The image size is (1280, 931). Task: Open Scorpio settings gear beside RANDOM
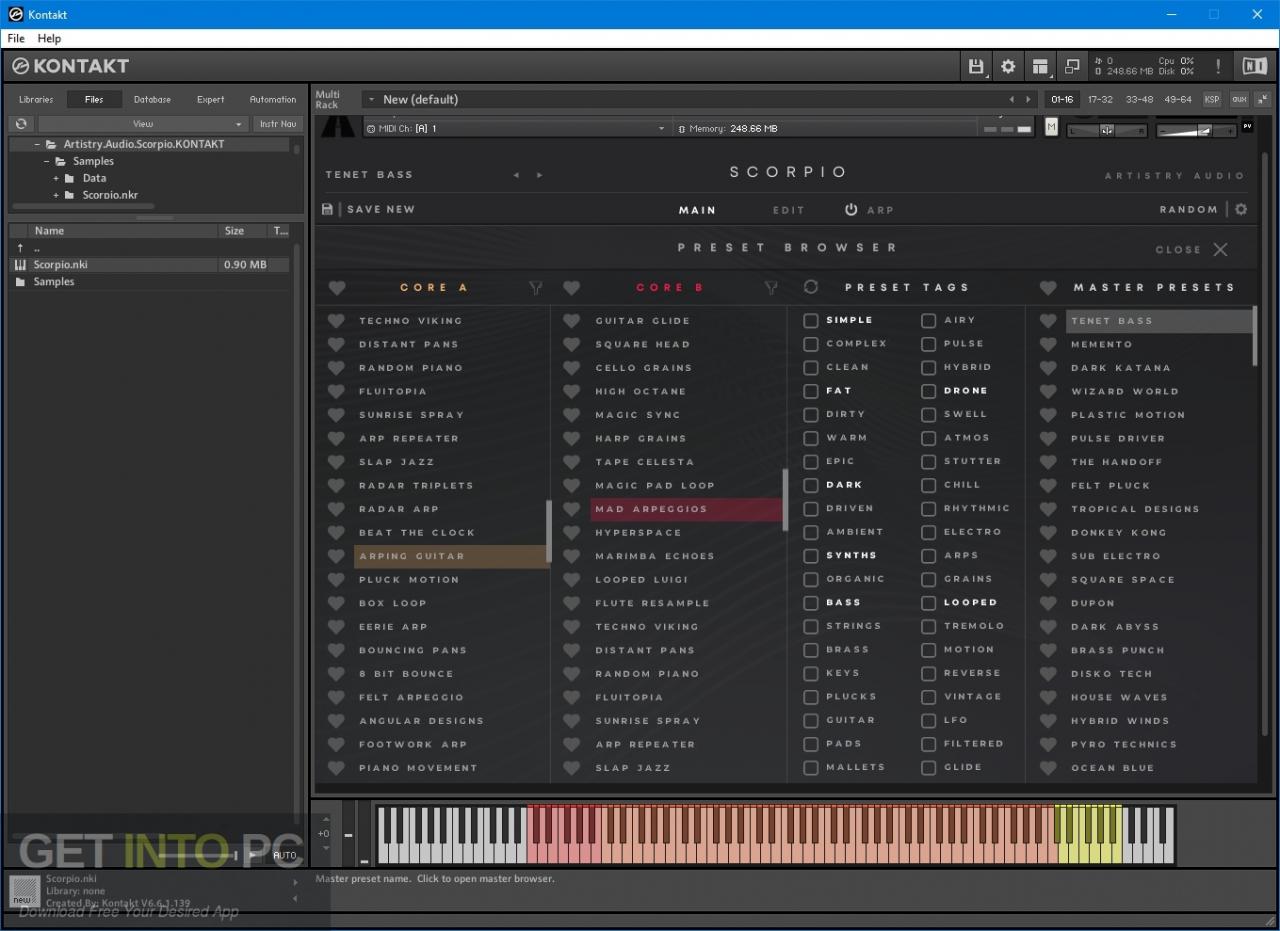(x=1241, y=210)
